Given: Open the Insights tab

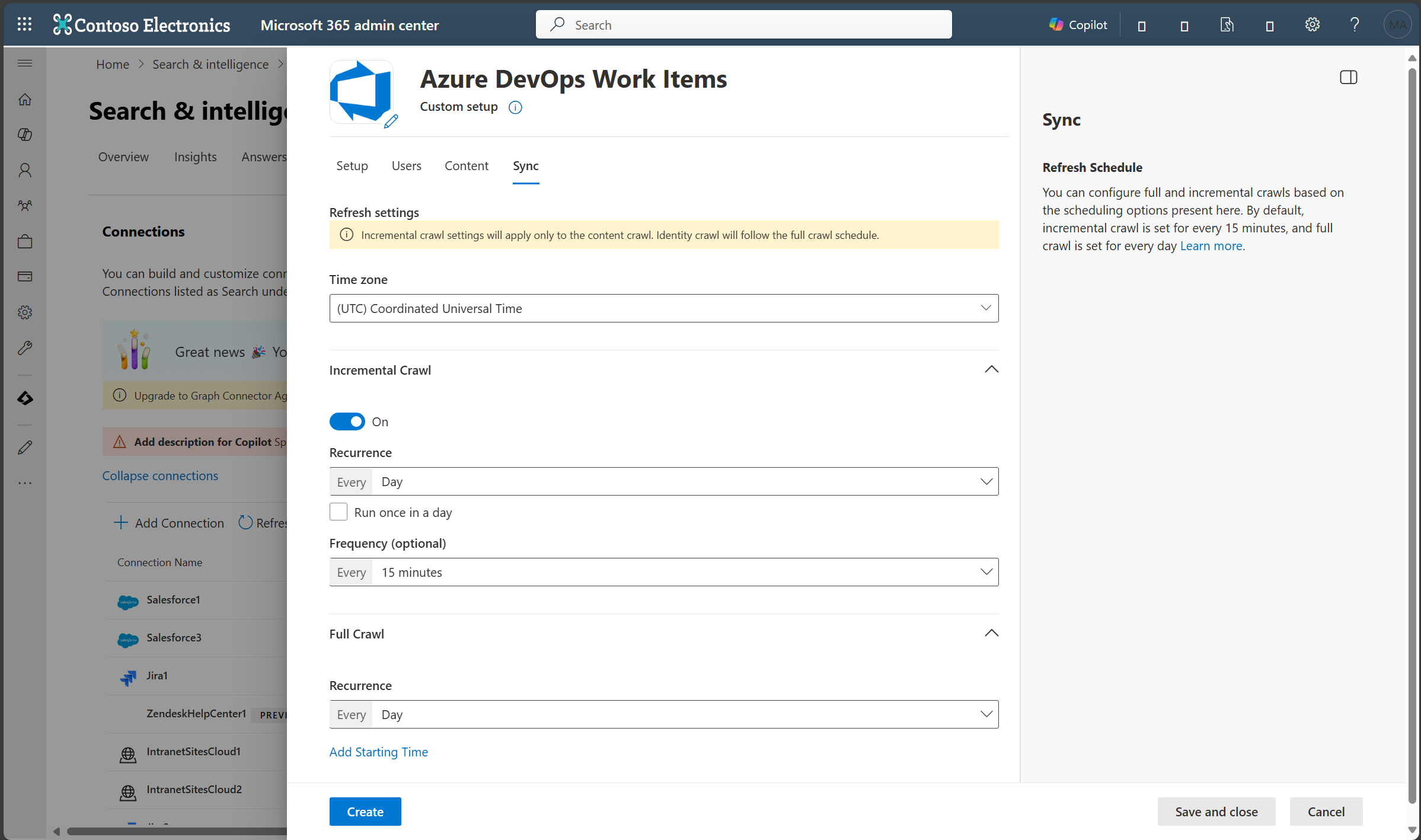Looking at the screenshot, I should [196, 156].
